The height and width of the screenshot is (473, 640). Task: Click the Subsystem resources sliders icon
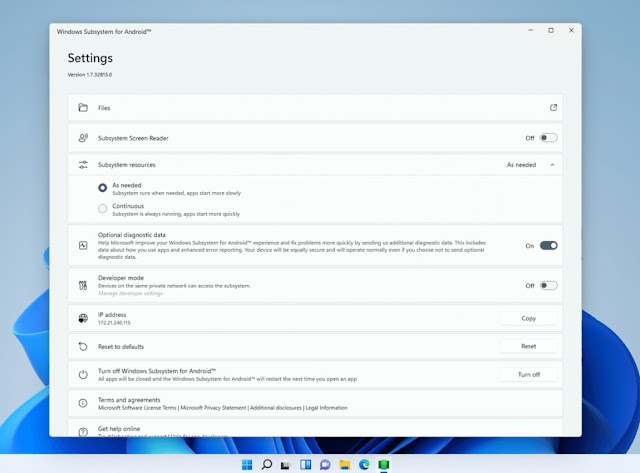(83, 165)
